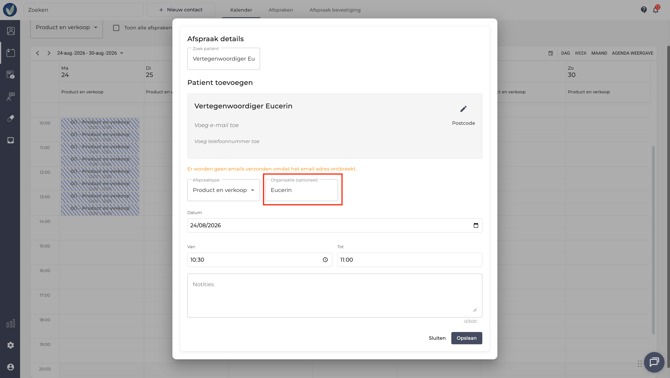
Task: Click the 10:00 Product en verkoop appointment block
Action: tap(100, 124)
